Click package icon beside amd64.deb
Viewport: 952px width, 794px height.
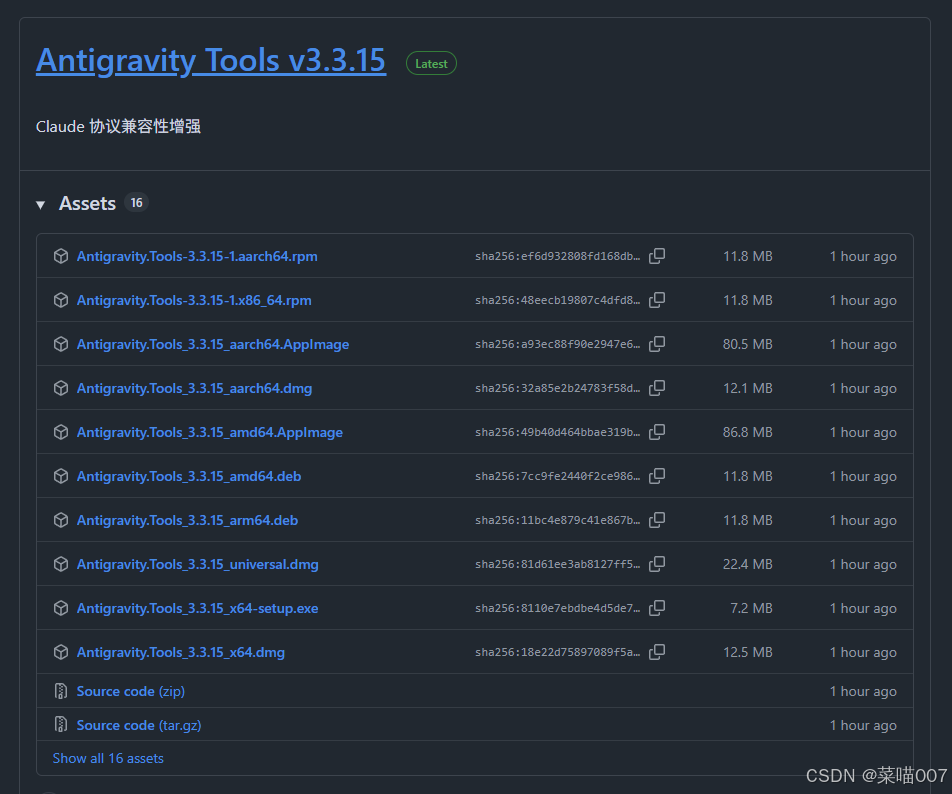(61, 476)
